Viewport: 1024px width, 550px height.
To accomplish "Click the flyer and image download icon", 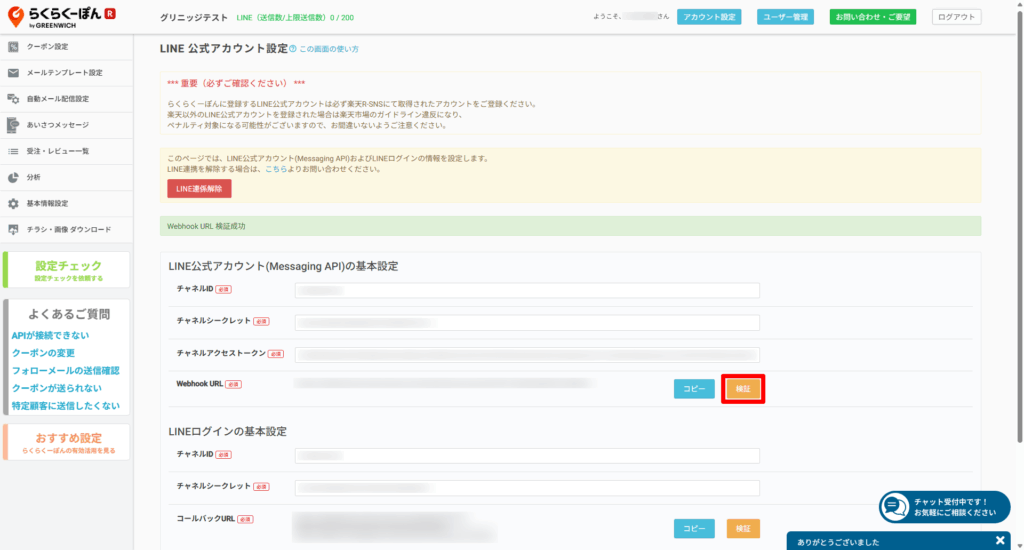I will point(13,229).
